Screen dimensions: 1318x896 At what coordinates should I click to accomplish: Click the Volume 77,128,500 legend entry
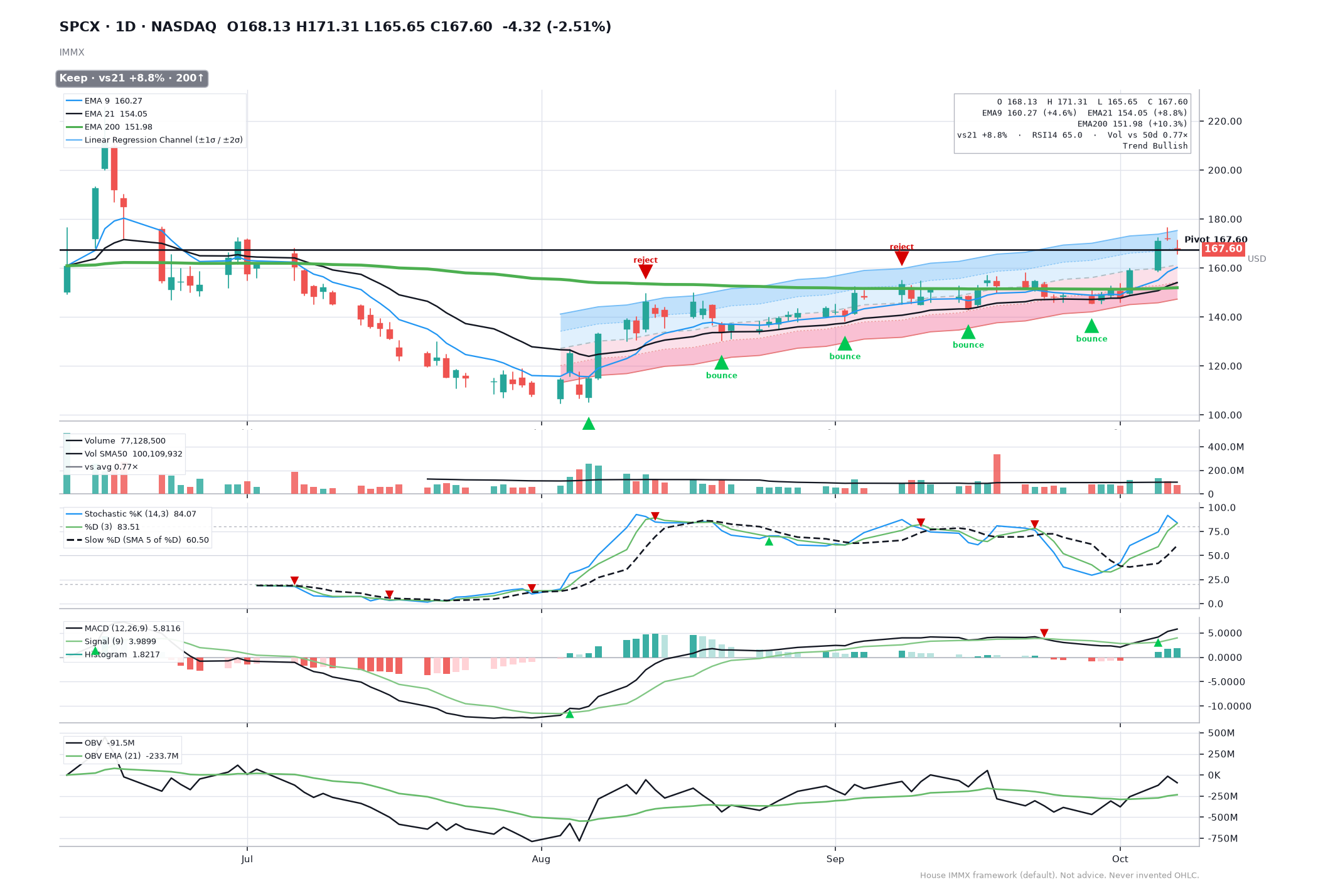(115, 440)
